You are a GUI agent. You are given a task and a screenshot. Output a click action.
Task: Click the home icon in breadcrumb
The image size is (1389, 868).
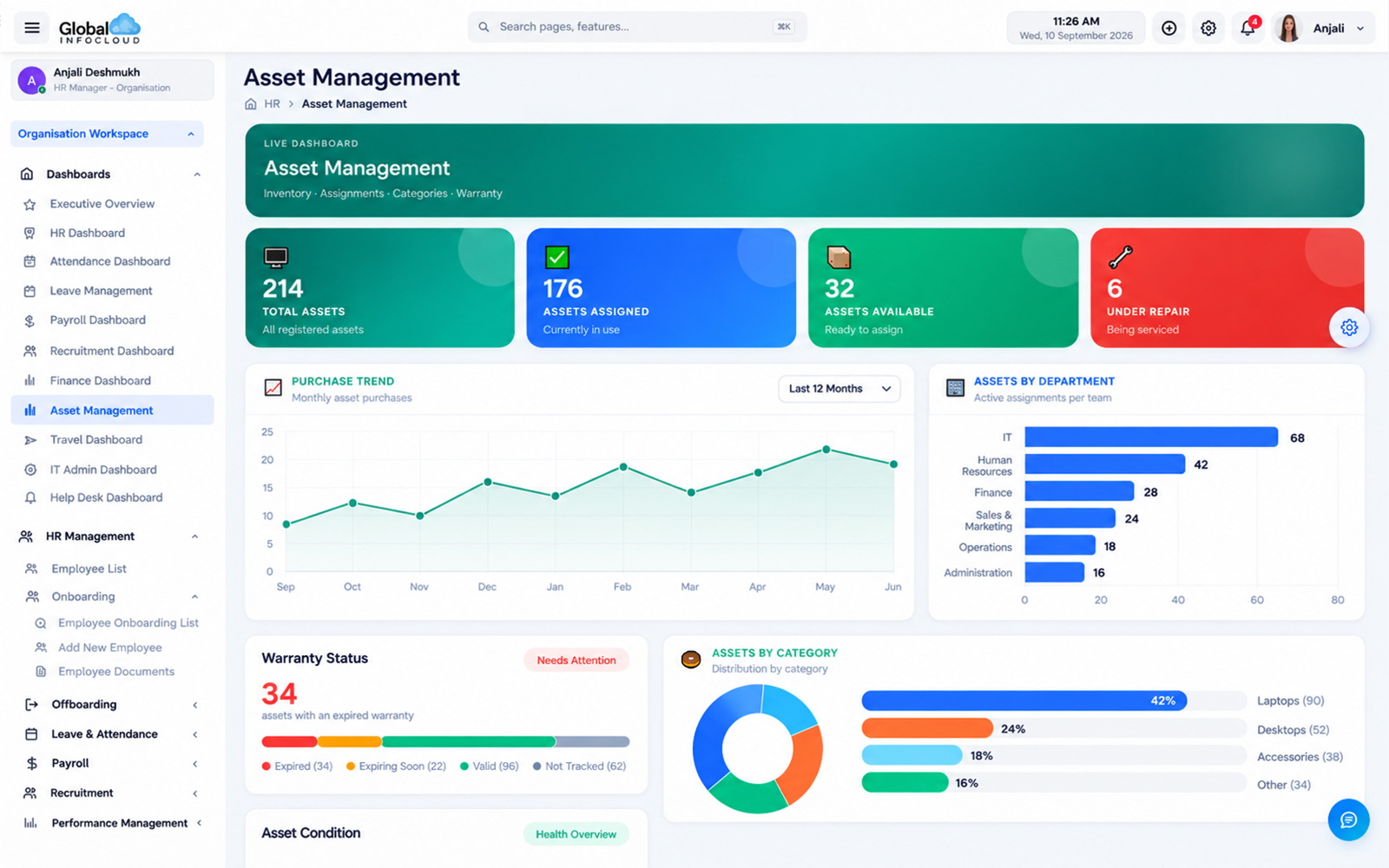point(251,104)
